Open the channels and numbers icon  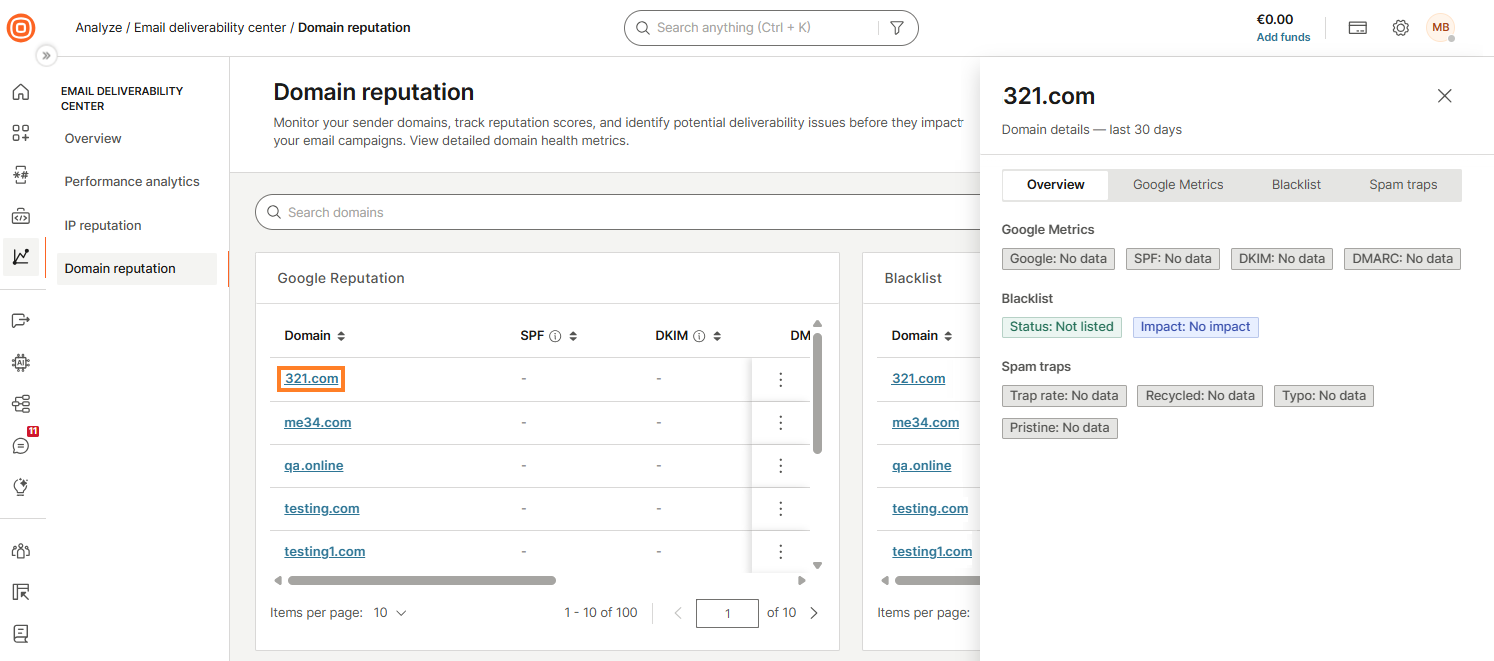[21, 175]
